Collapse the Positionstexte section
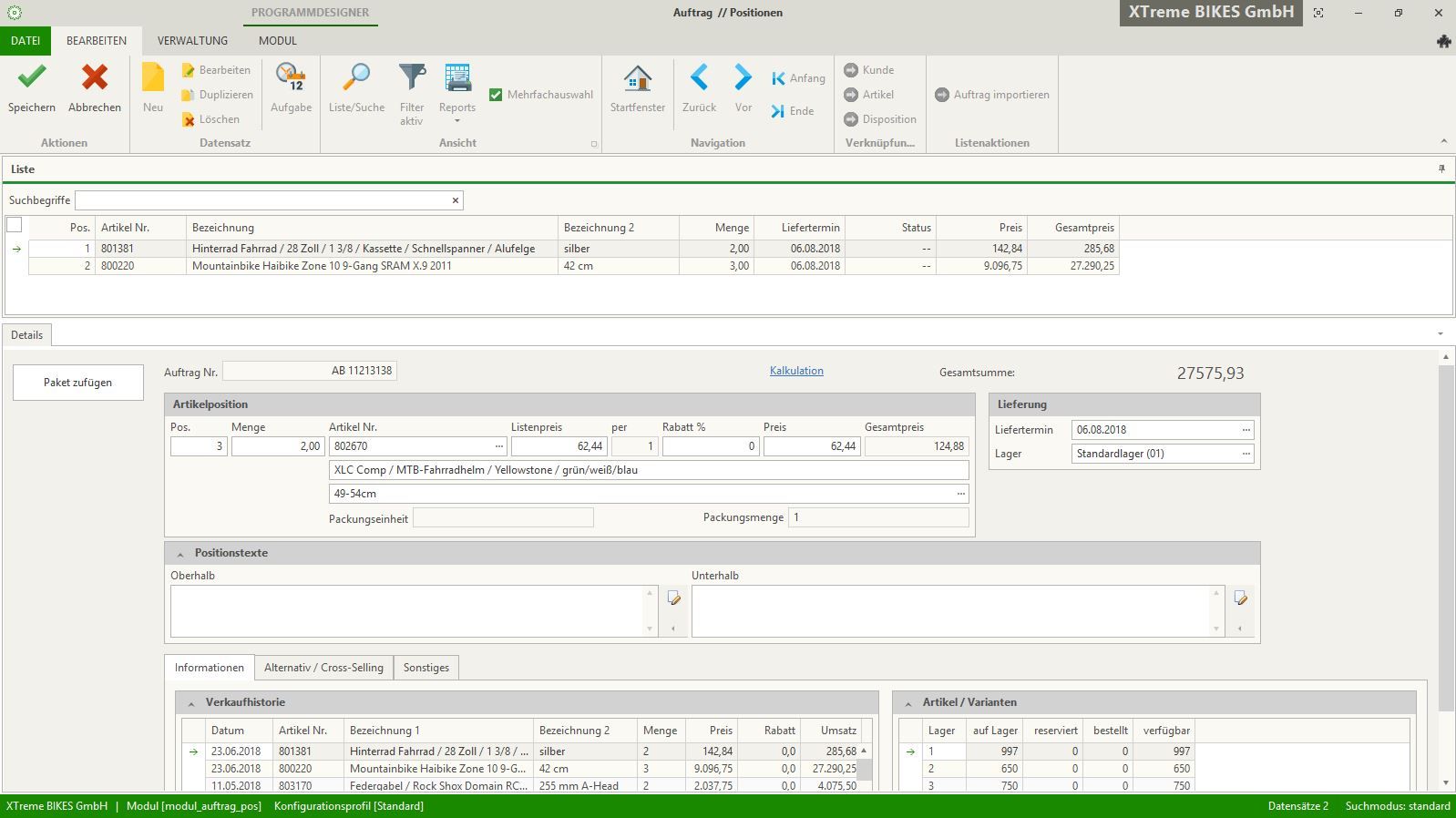The height and width of the screenshot is (818, 1456). pos(180,554)
